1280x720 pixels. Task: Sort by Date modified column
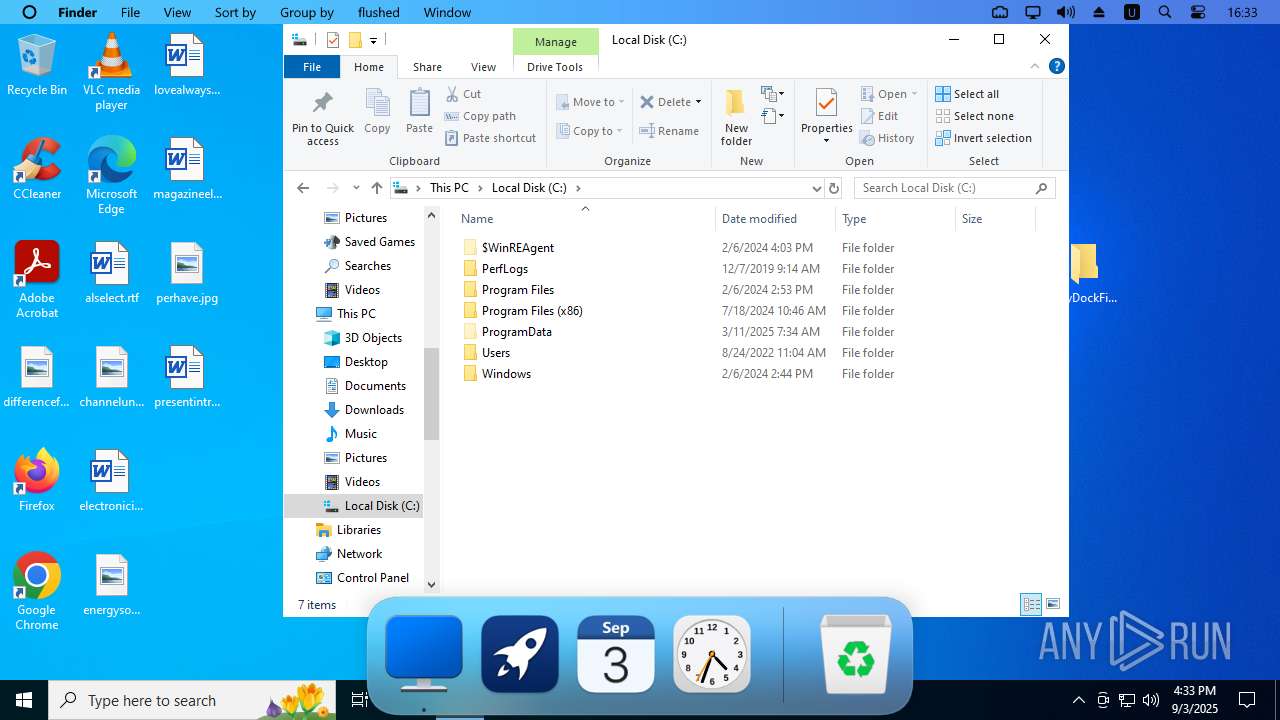point(759,219)
